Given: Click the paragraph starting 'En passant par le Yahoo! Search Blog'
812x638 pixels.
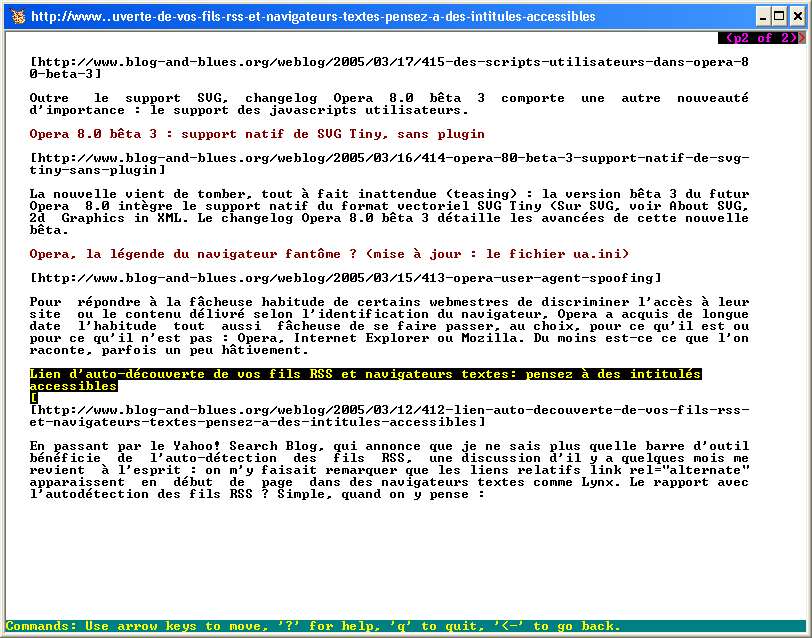Looking at the screenshot, I should (389, 470).
